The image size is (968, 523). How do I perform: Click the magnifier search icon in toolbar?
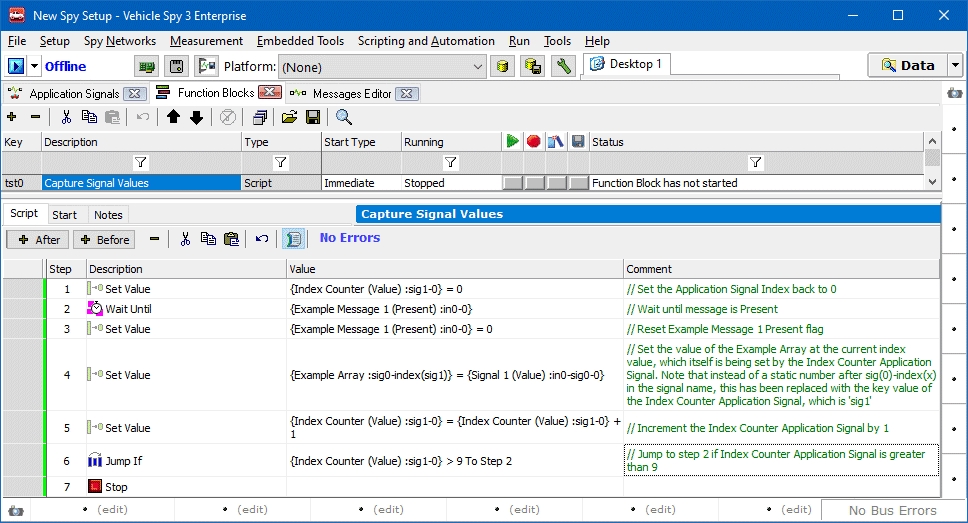click(344, 117)
